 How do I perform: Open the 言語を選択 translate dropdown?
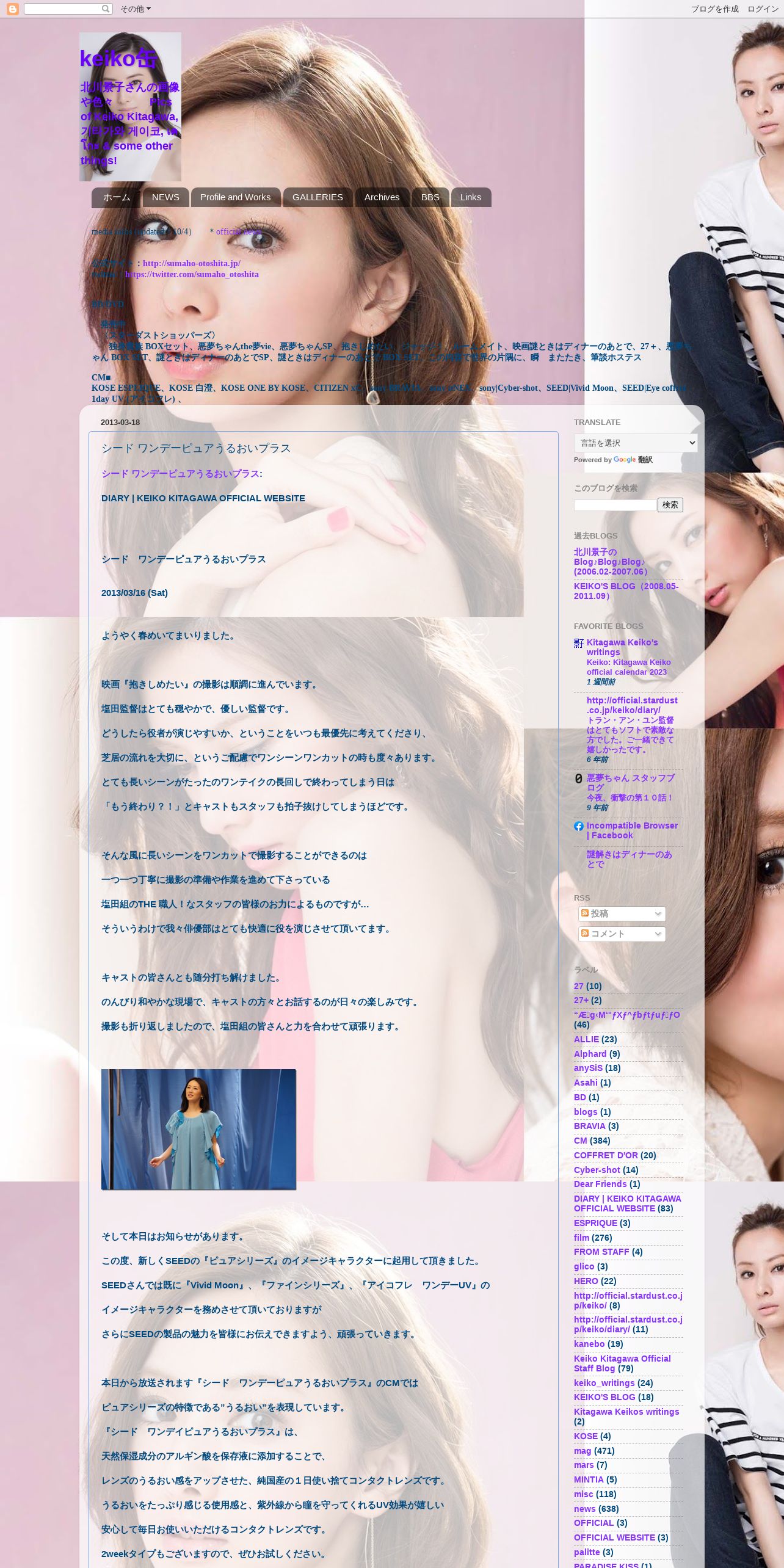(636, 443)
